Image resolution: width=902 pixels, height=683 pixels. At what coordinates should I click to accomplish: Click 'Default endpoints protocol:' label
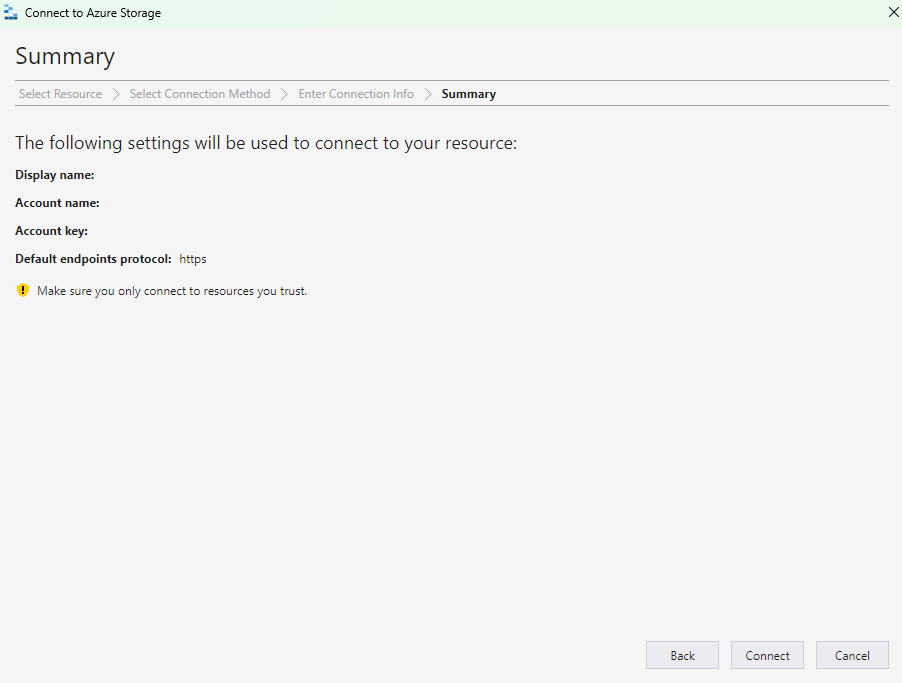pyautogui.click(x=93, y=259)
